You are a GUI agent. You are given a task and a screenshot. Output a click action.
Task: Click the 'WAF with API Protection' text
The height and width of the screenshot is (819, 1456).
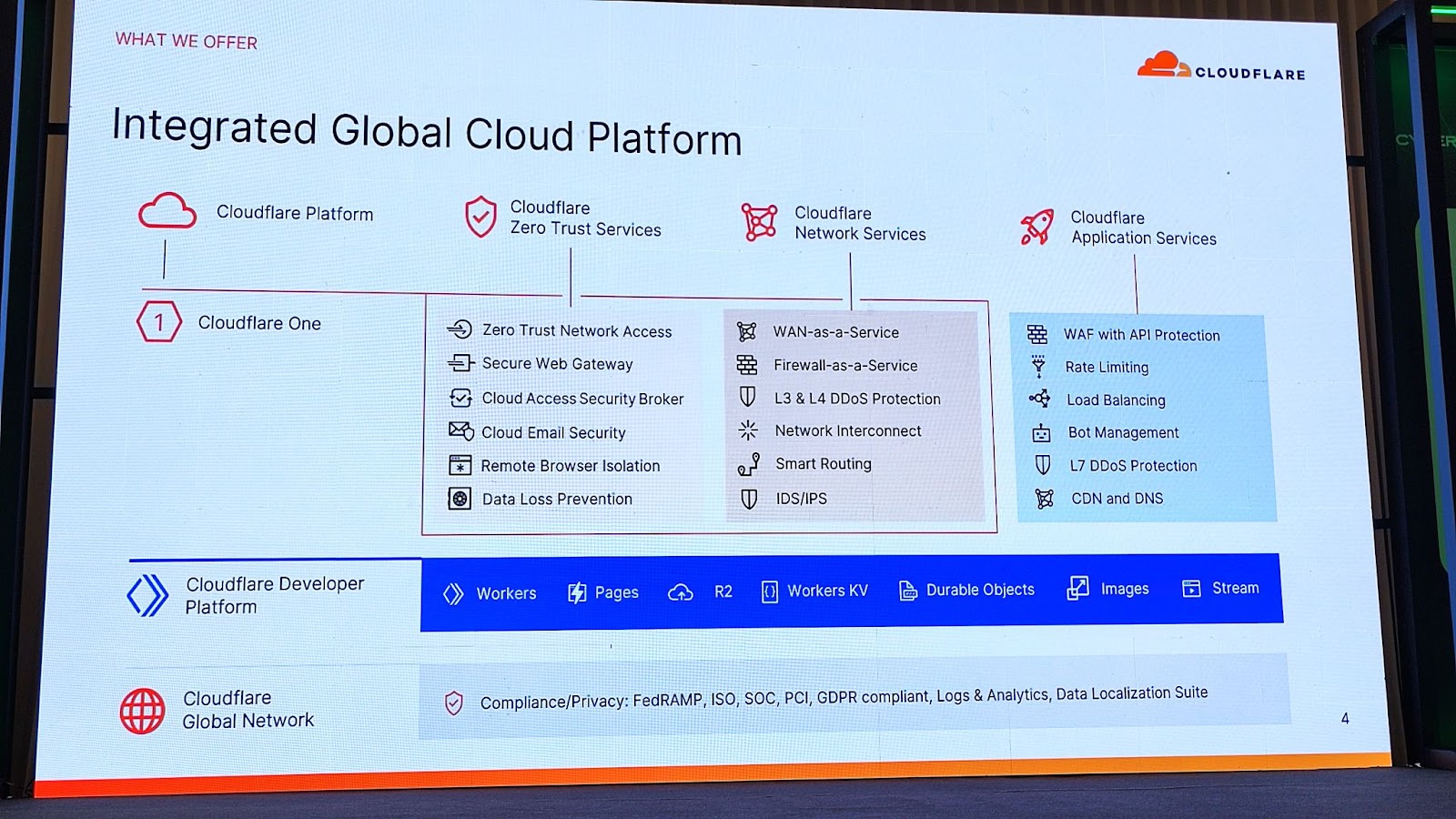(1142, 335)
